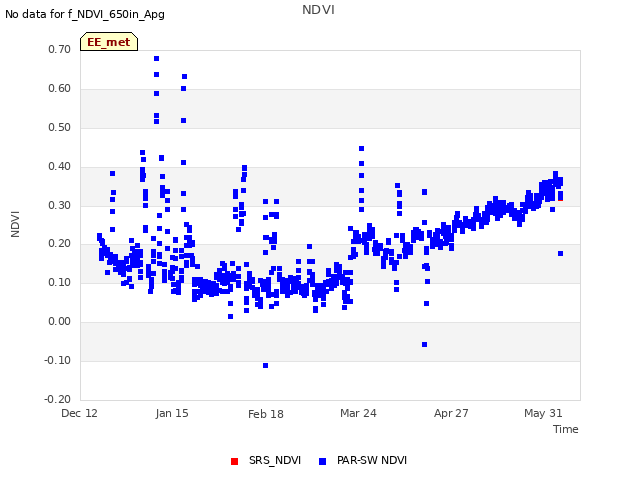
Task: Click the lowest blue outlier point near -0.11
Action: tap(266, 365)
